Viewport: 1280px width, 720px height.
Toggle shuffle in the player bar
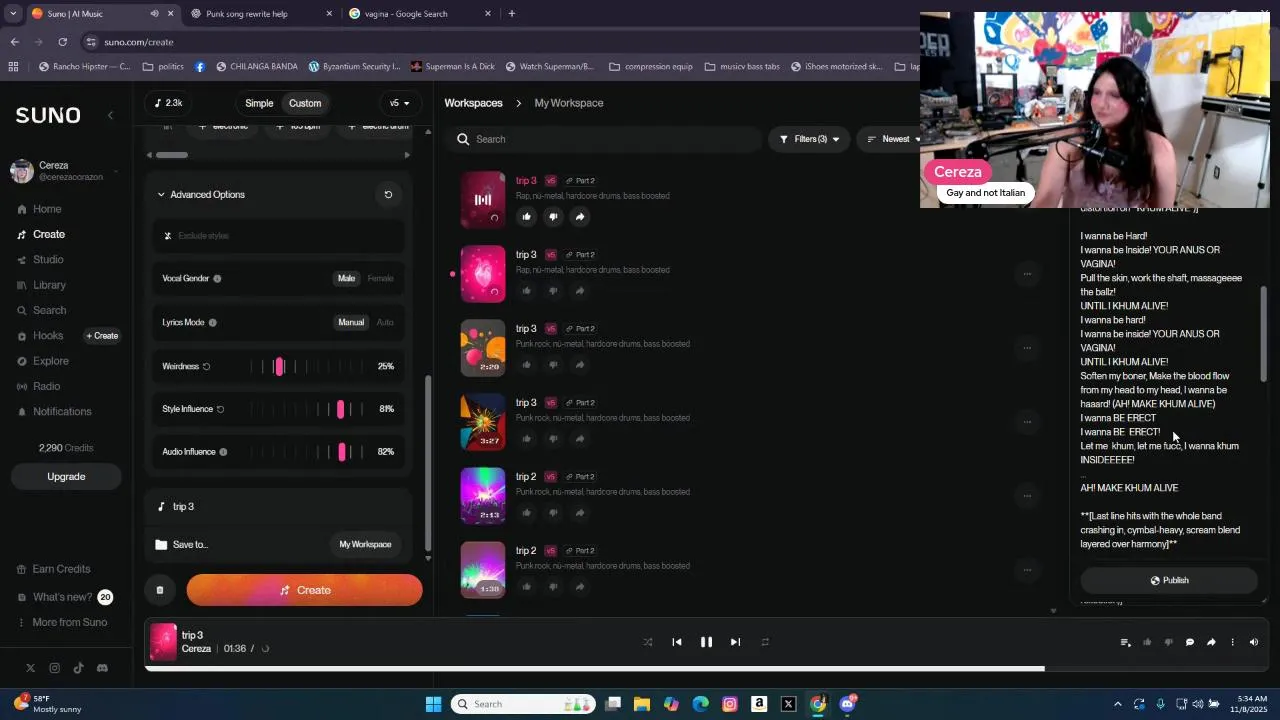click(648, 642)
